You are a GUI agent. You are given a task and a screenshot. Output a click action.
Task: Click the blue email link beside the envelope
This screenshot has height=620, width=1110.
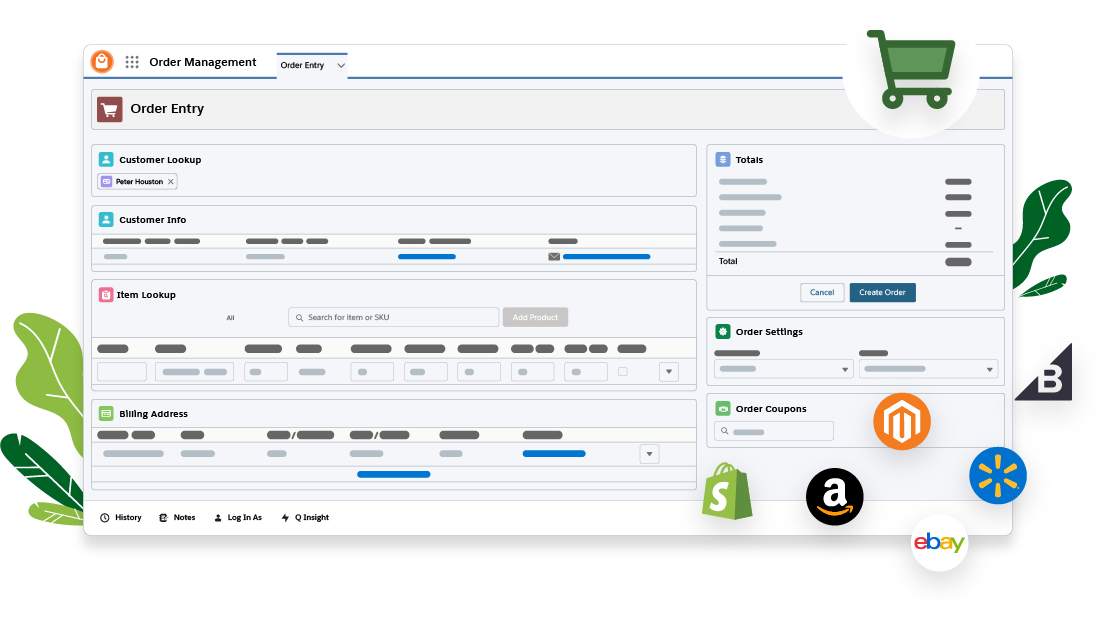click(x=607, y=256)
